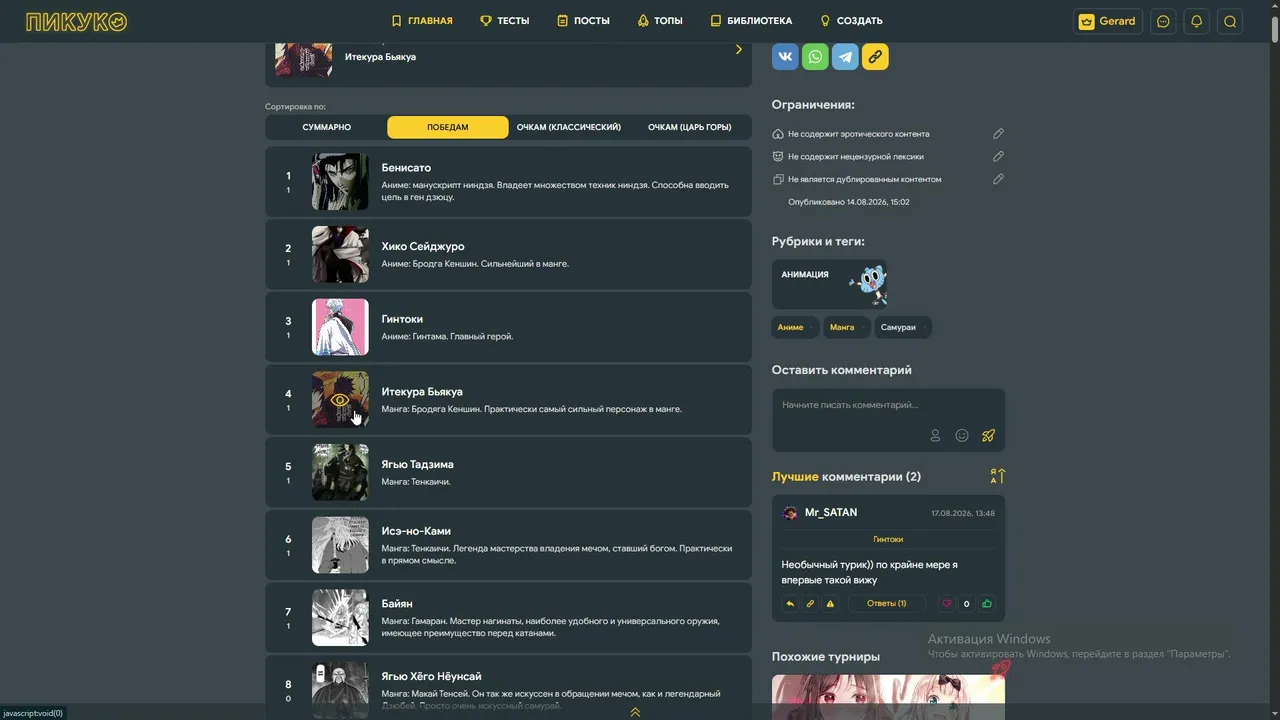
Task: Open the Посты menu item
Action: point(583,21)
